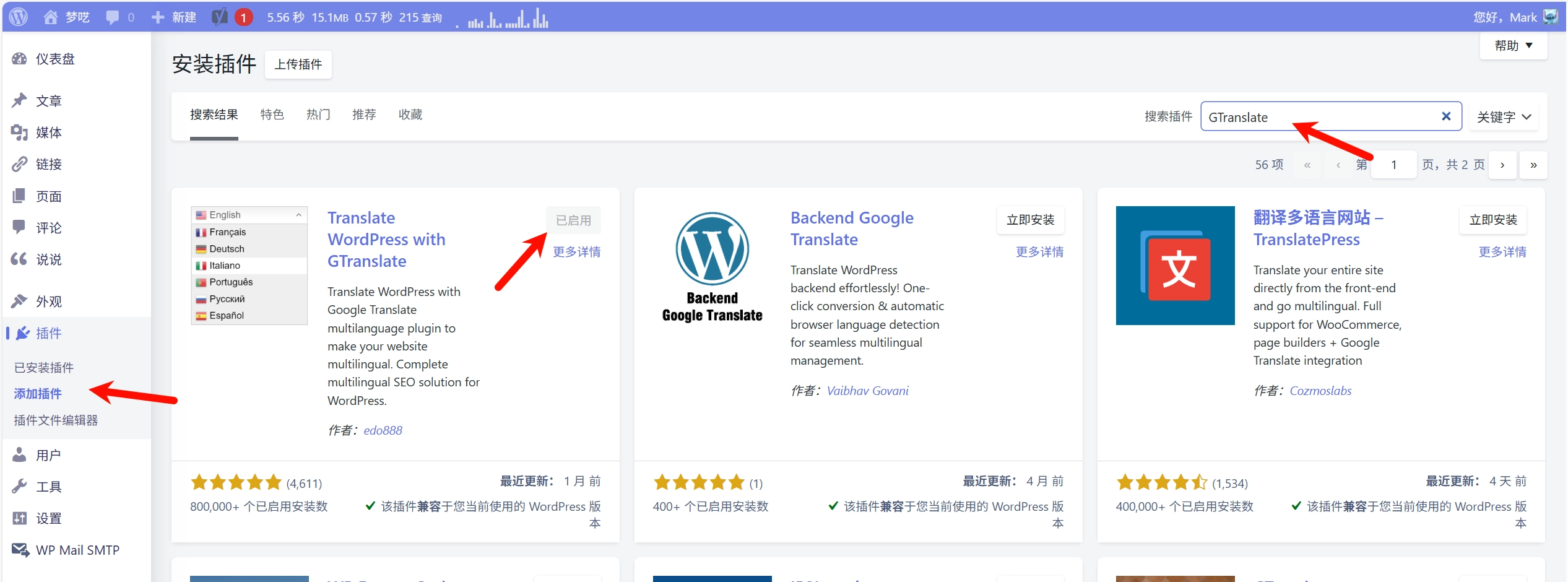The width and height of the screenshot is (1568, 582).
Task: Click the 56 项 results count
Action: (x=1269, y=165)
